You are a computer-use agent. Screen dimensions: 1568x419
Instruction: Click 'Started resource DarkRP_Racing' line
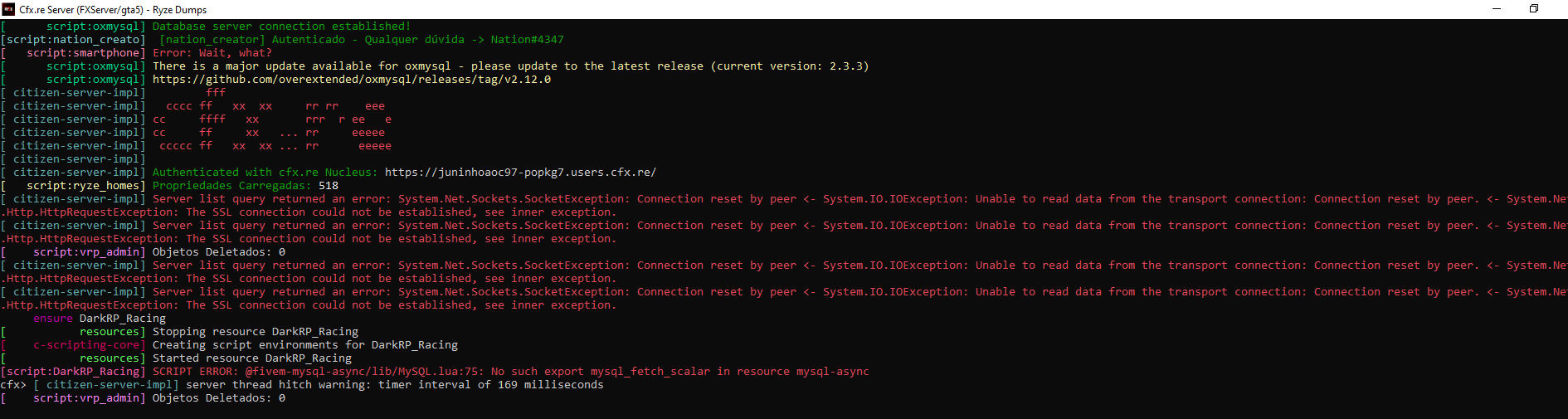[252, 358]
